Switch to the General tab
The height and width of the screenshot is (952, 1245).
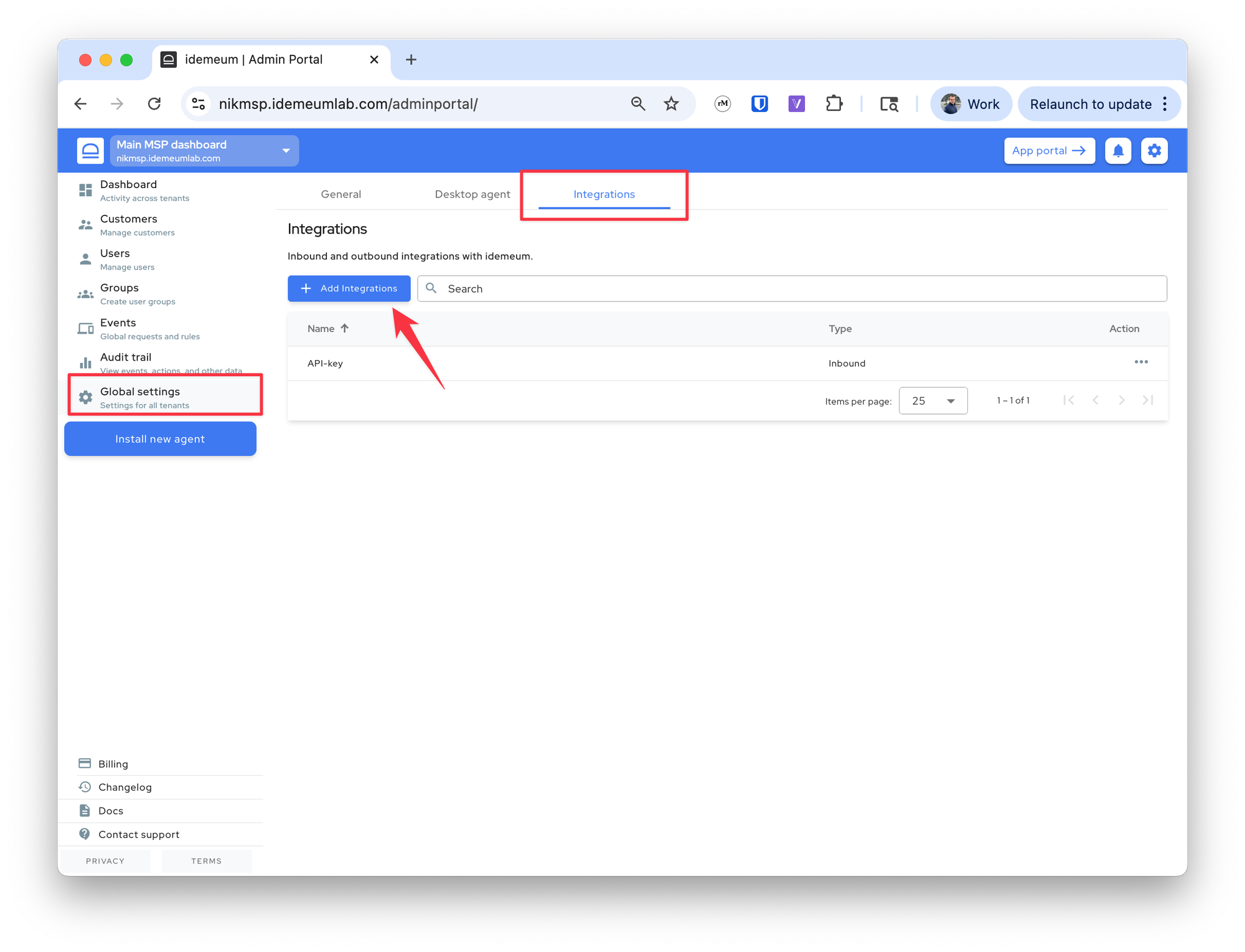tap(341, 194)
